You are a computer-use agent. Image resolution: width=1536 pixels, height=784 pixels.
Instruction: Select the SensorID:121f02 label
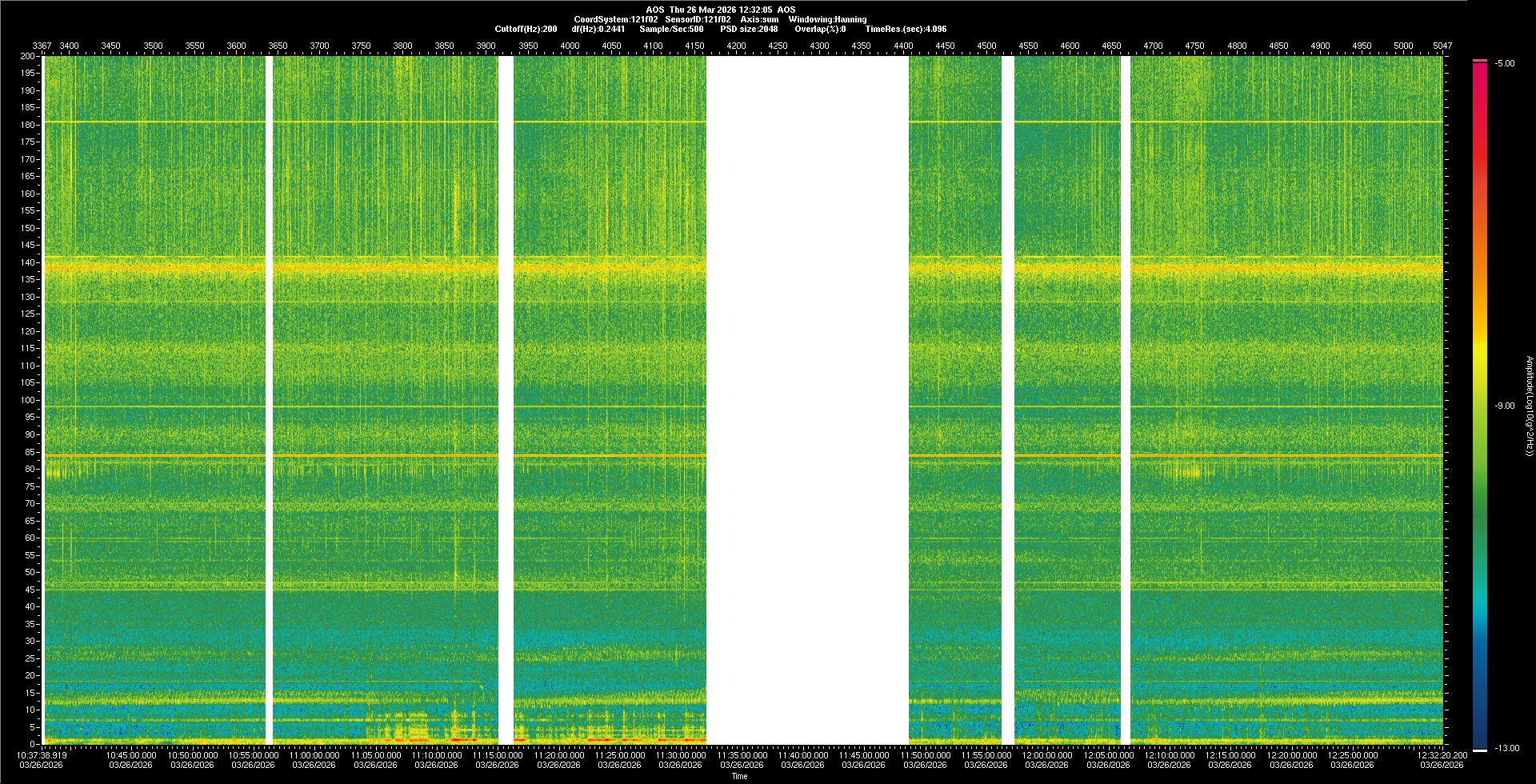(x=698, y=19)
